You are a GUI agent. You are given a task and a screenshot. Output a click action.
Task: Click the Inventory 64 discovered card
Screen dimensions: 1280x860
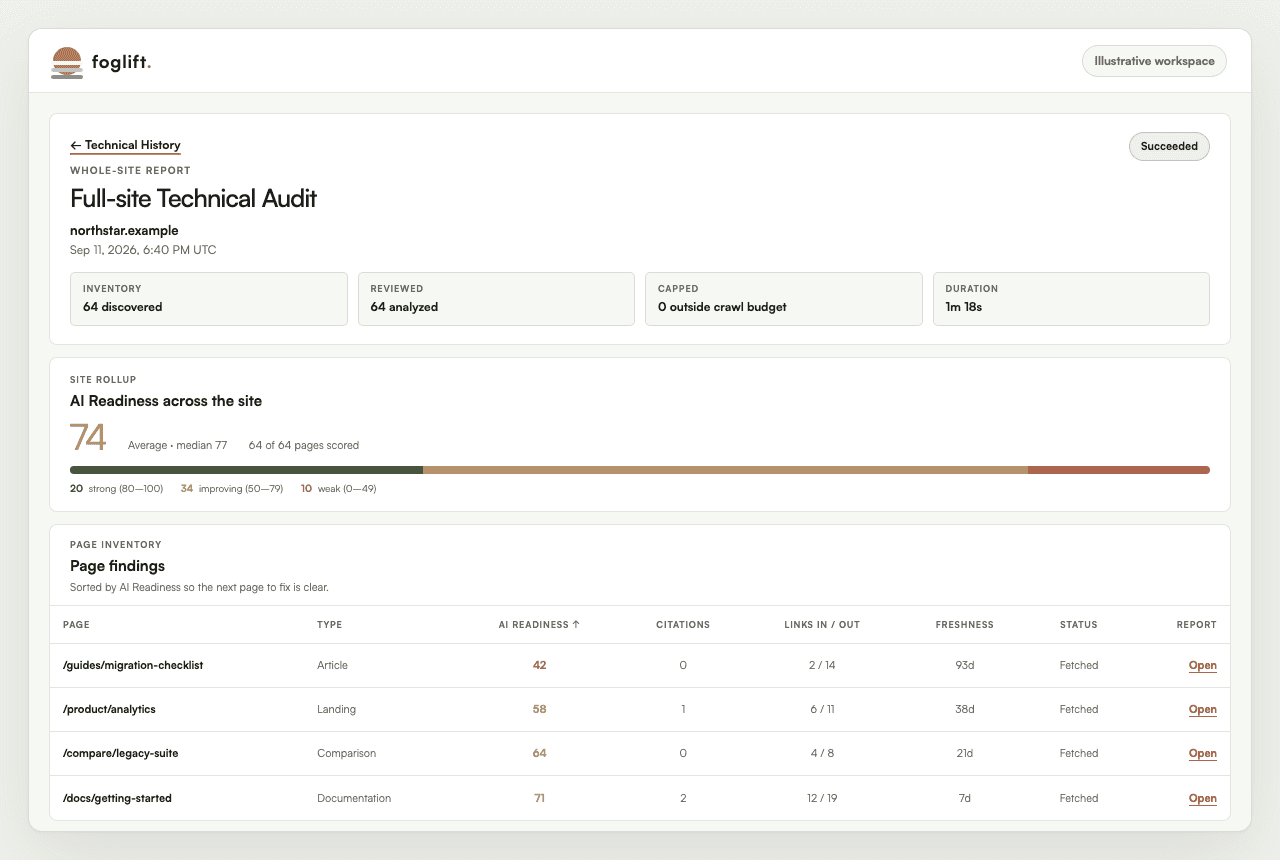209,299
